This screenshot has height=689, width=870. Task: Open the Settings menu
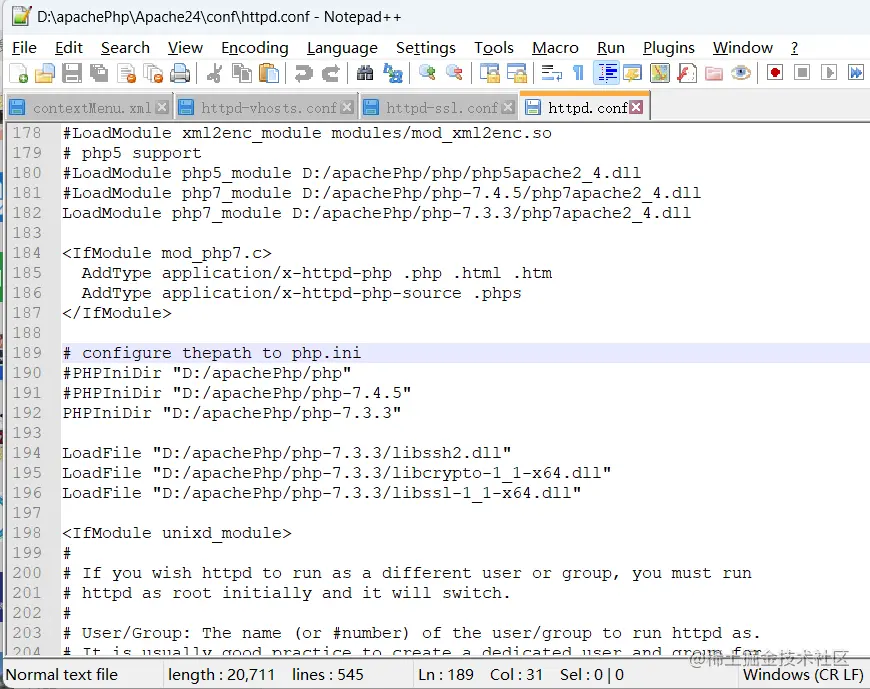426,48
